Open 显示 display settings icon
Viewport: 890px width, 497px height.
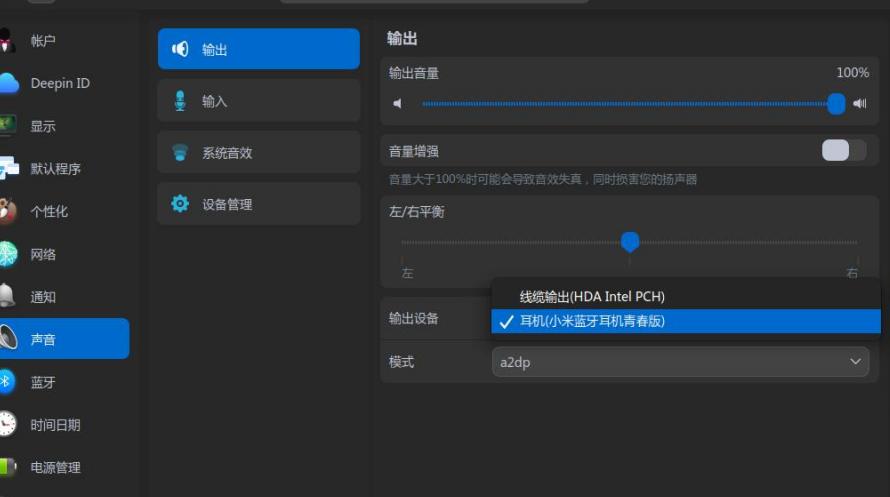click(x=8, y=125)
